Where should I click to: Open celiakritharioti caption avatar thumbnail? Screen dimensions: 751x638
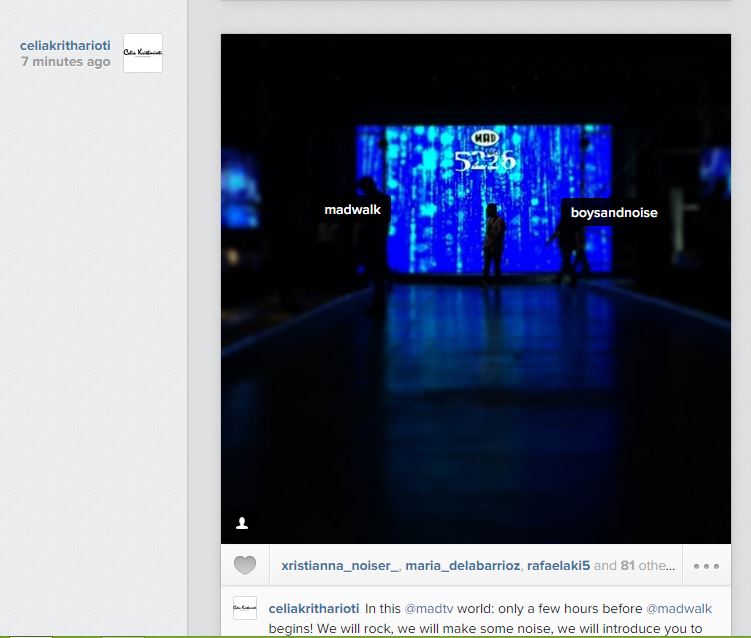coord(245,608)
